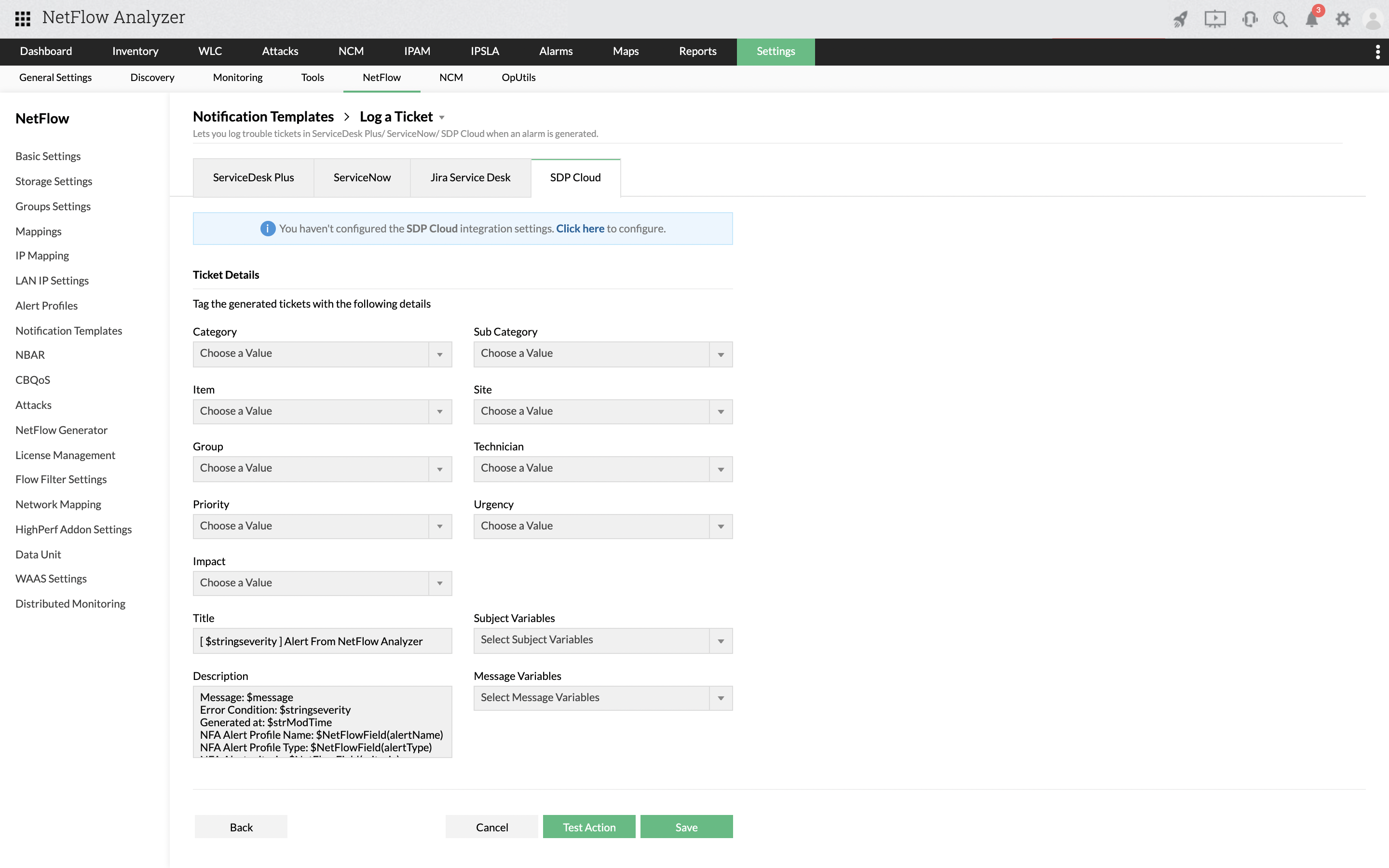Click the support headset icon
Viewport: 1389px width, 868px height.
[1249, 19]
